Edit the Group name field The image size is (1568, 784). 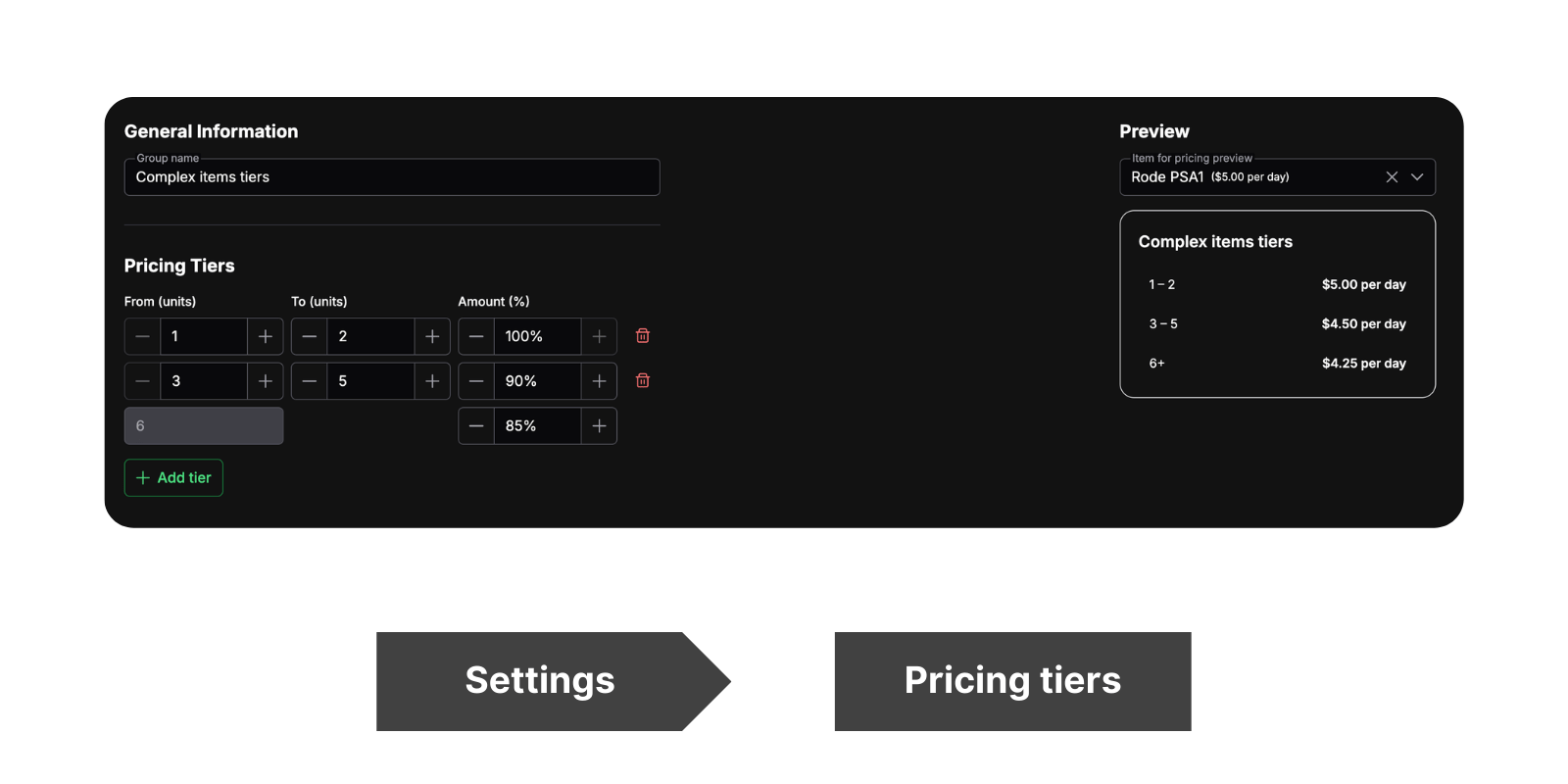click(391, 176)
